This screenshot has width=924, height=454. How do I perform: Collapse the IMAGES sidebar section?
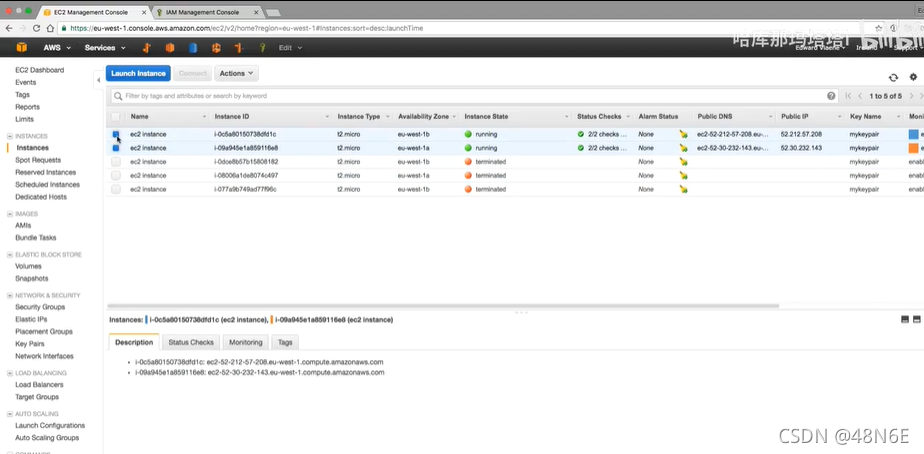point(10,214)
